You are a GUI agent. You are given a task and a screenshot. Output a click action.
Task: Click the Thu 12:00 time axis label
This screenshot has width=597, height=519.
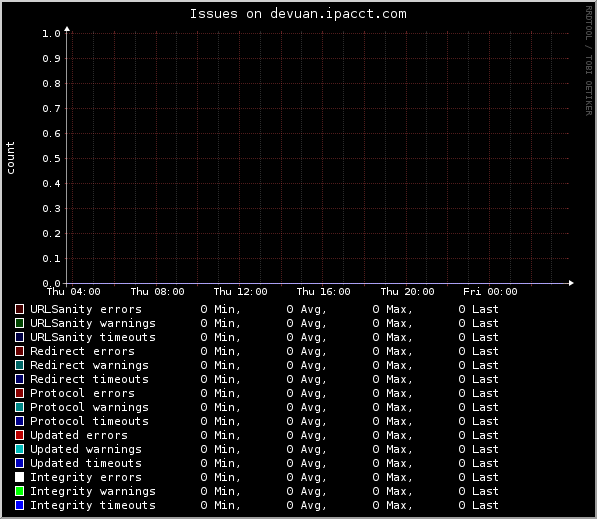(x=241, y=292)
